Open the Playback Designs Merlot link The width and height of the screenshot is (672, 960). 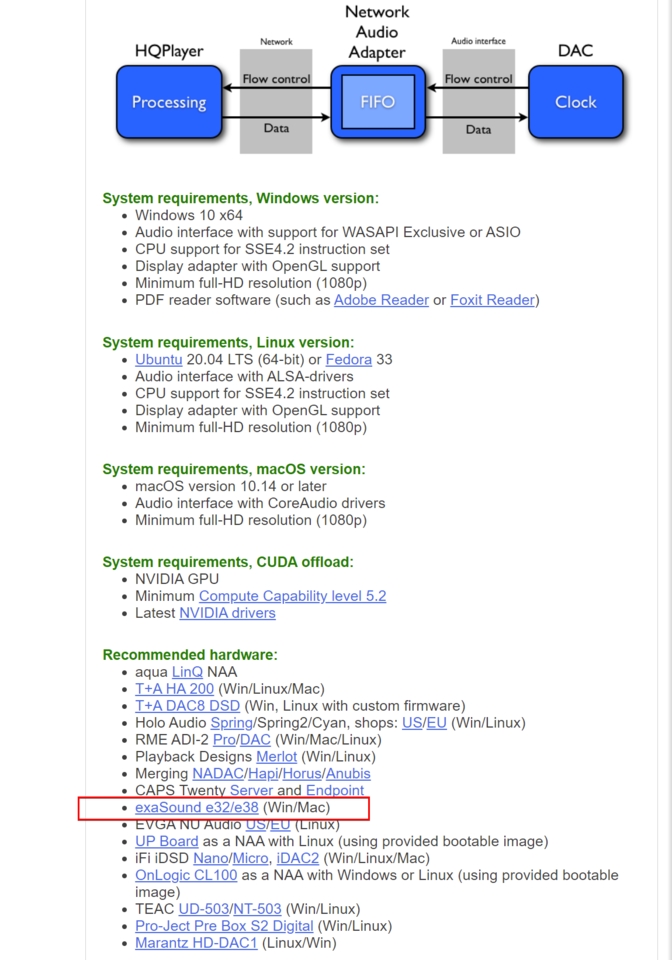(x=277, y=757)
